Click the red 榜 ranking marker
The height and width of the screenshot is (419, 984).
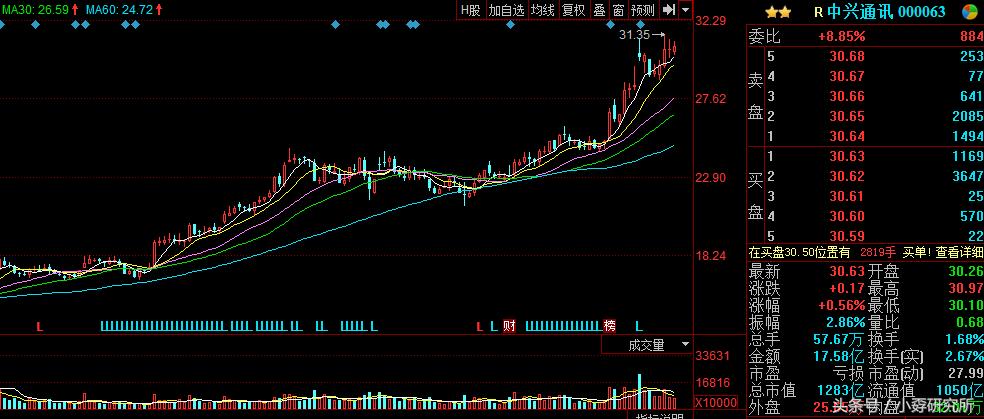tap(609, 326)
